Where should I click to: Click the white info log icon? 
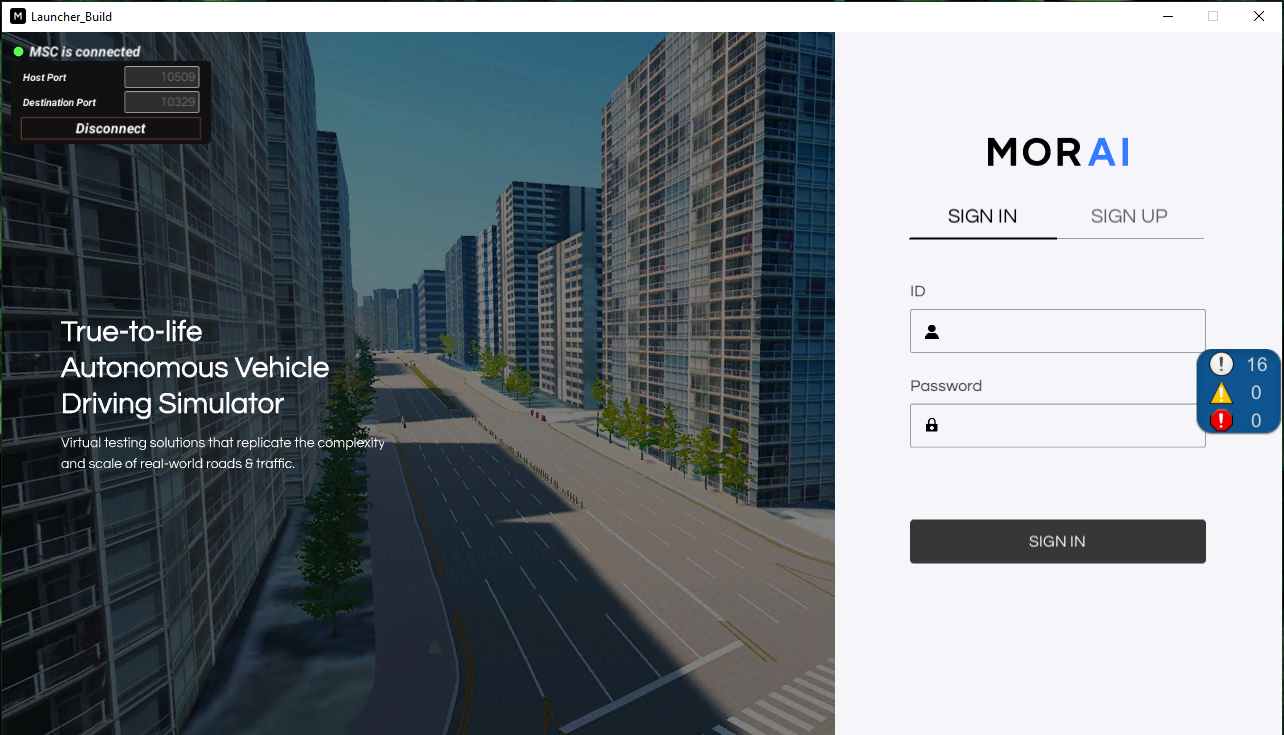[x=1221, y=364]
